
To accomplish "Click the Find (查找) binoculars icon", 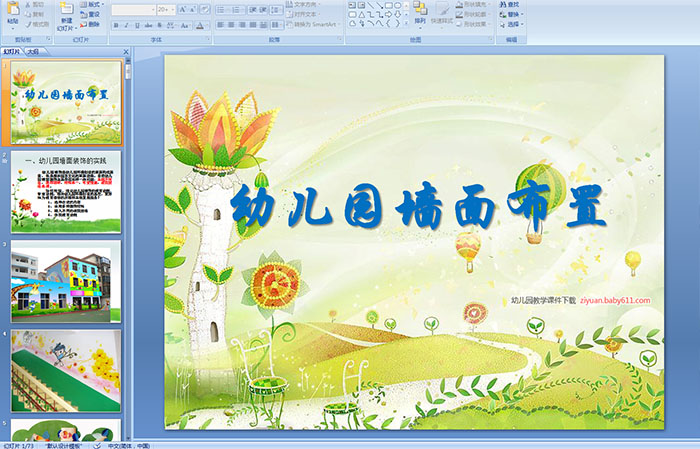I will 503,4.
